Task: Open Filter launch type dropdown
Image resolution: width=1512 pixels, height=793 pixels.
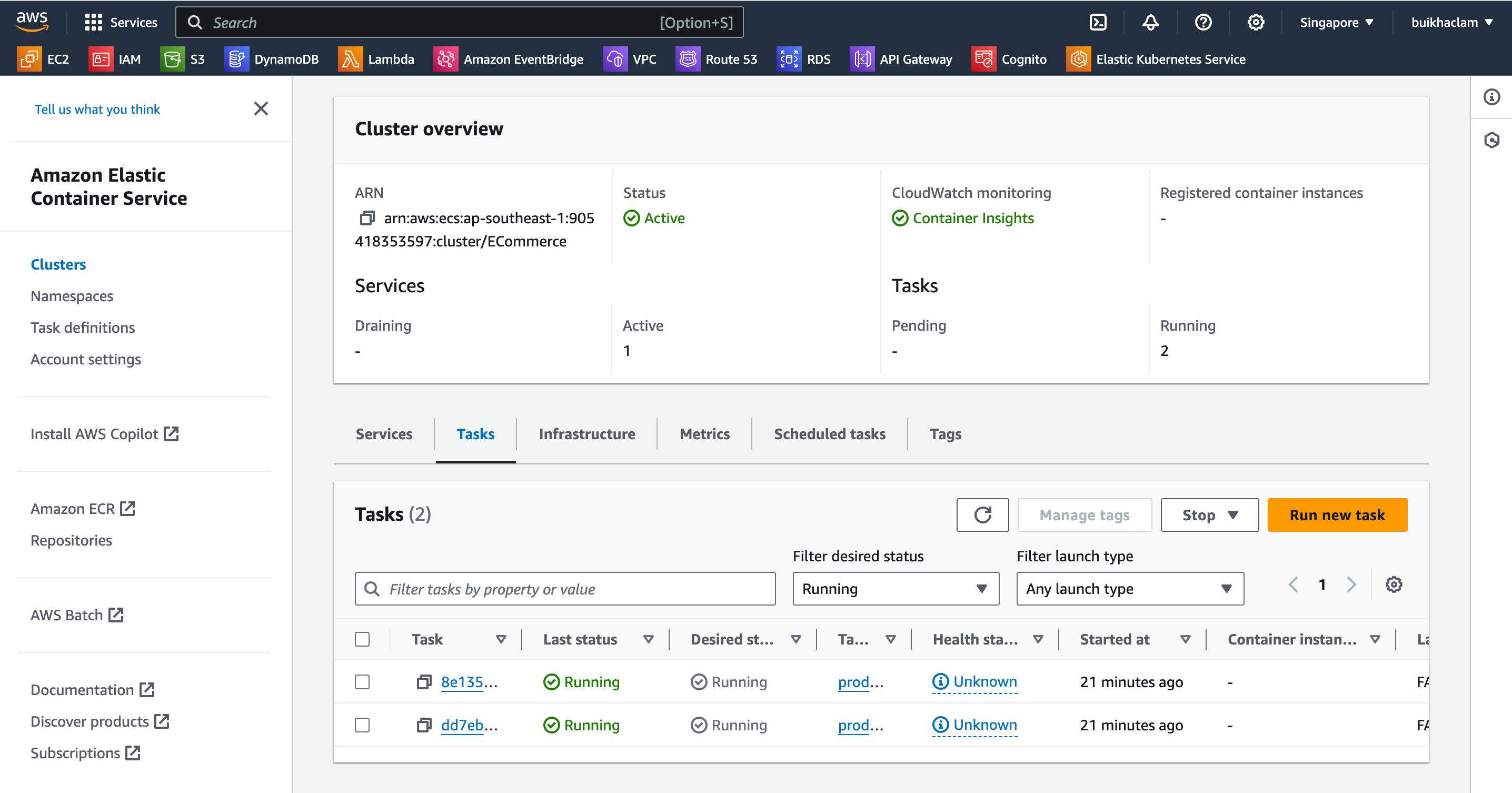Action: (1130, 589)
